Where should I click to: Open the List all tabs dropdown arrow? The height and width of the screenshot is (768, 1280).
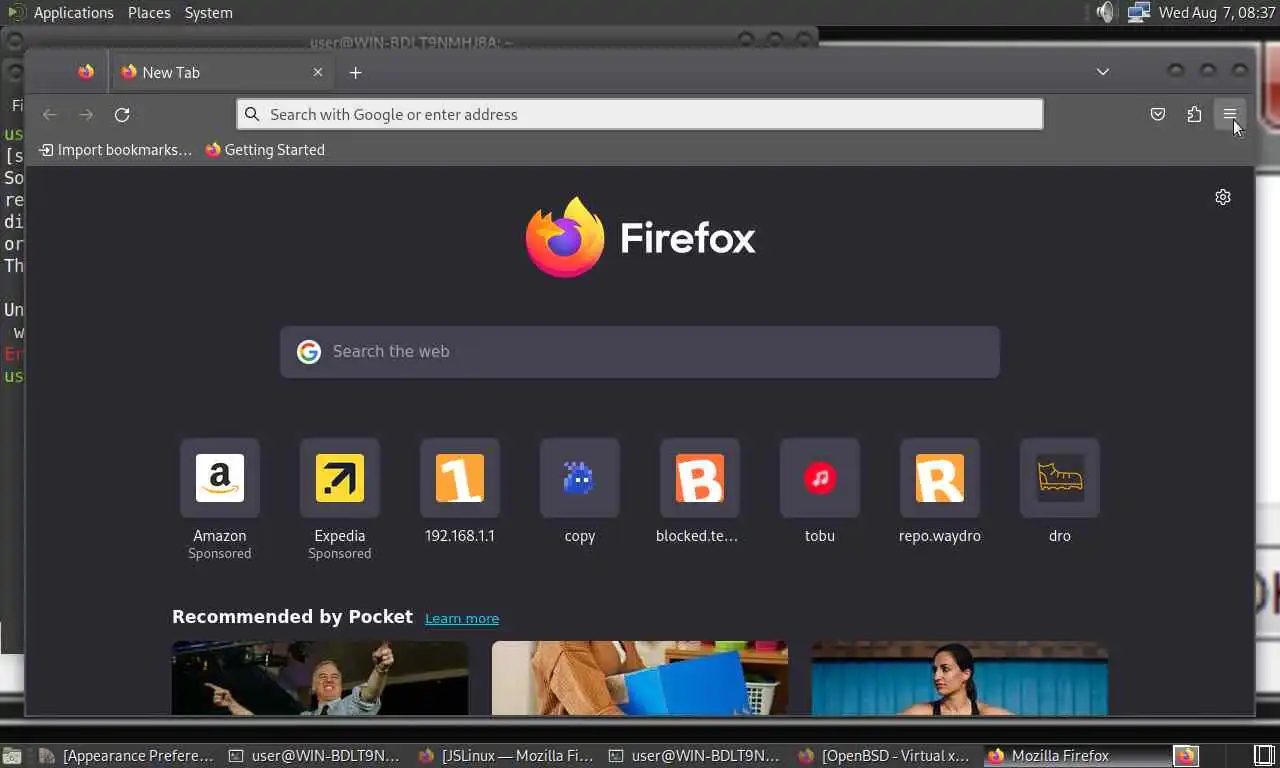tap(1103, 72)
